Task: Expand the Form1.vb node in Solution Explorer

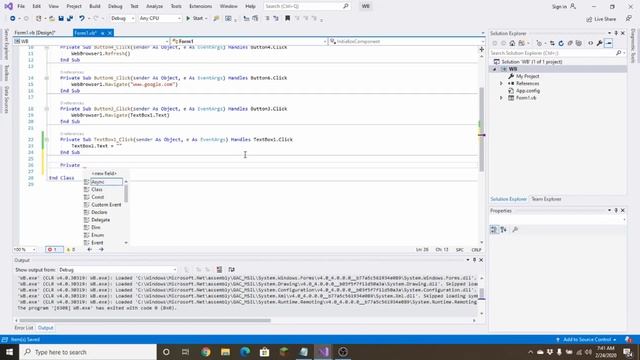Action: [x=501, y=98]
